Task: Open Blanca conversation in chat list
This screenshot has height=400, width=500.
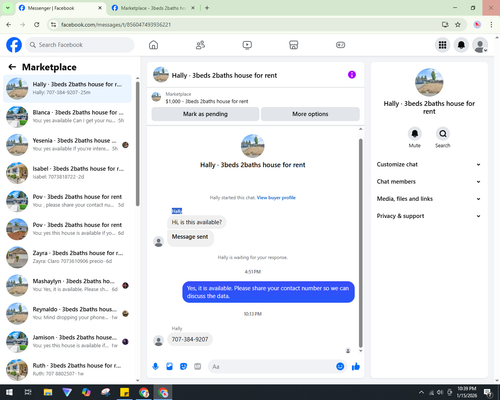Action: coord(67,117)
